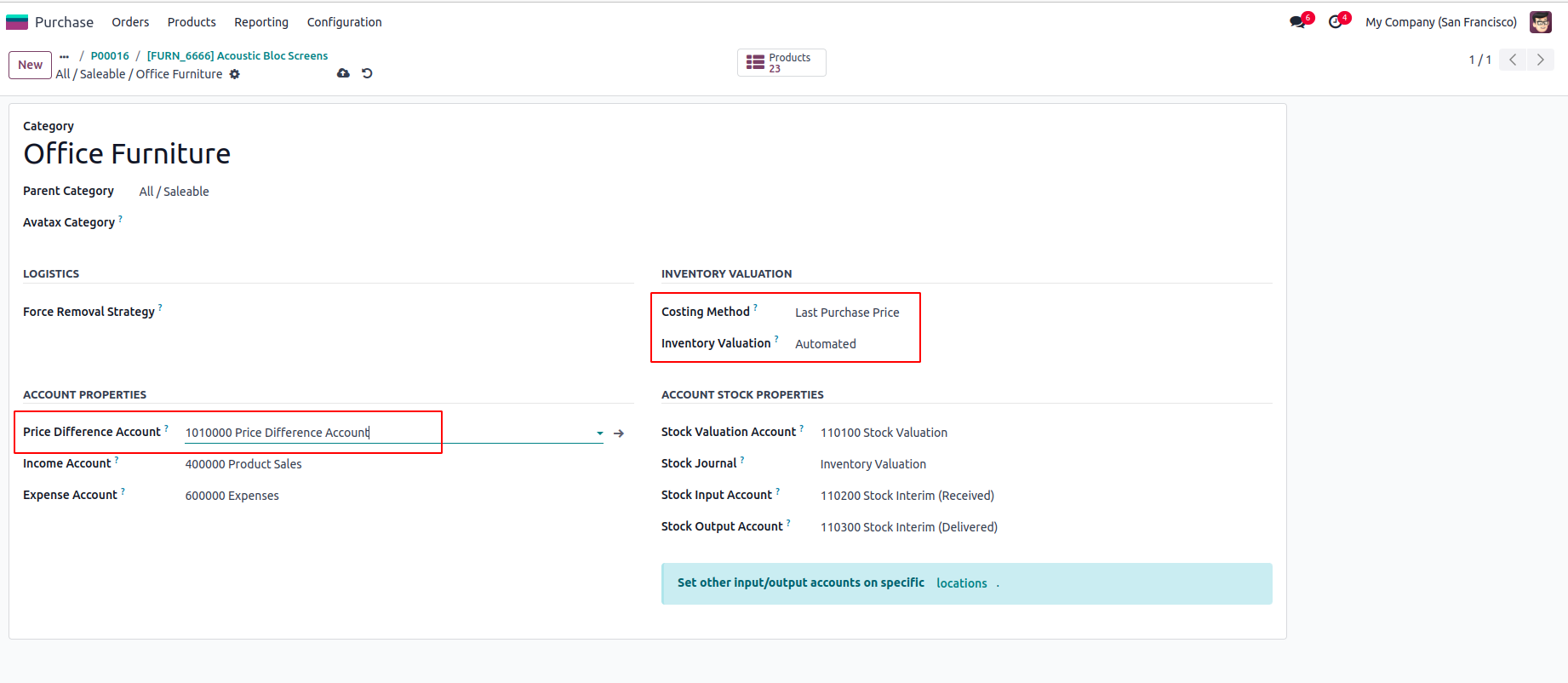This screenshot has width=1568, height=683.
Task: Open the Configuration menu
Action: [x=344, y=22]
